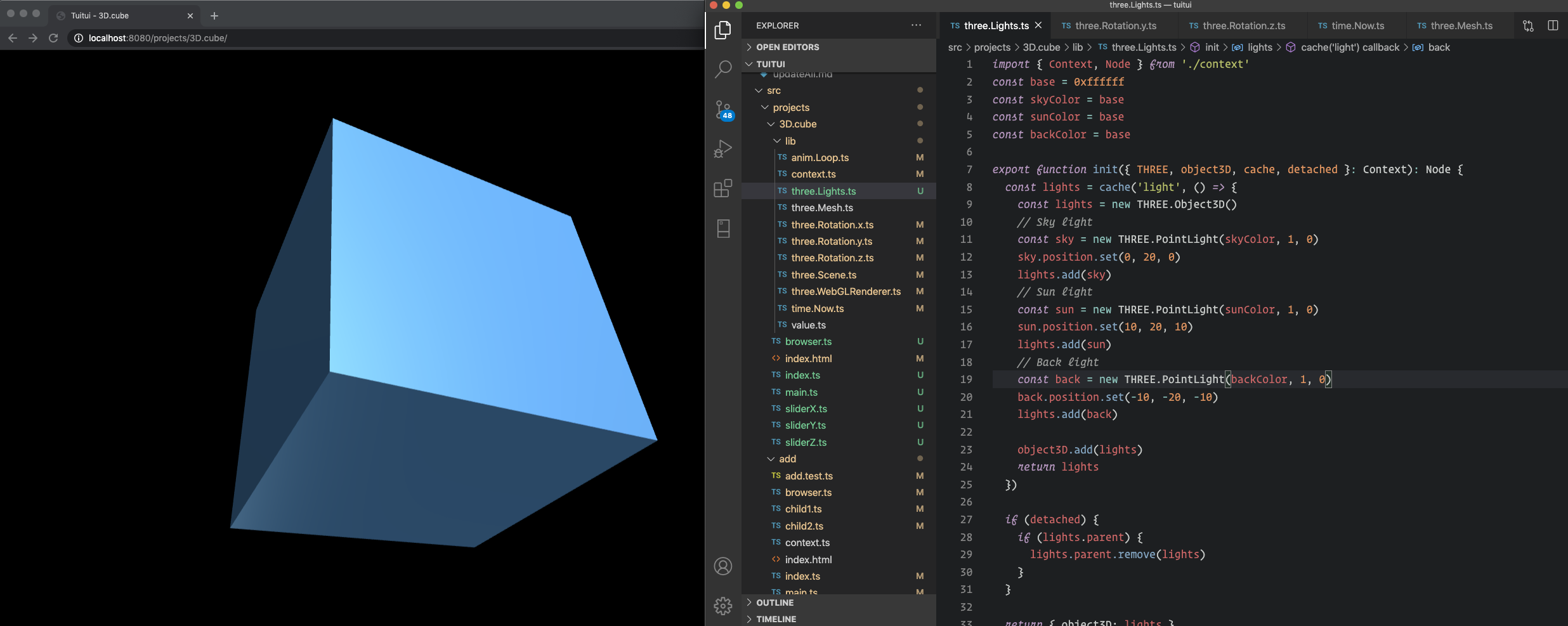
Task: Open the Manage gear icon
Action: [722, 606]
